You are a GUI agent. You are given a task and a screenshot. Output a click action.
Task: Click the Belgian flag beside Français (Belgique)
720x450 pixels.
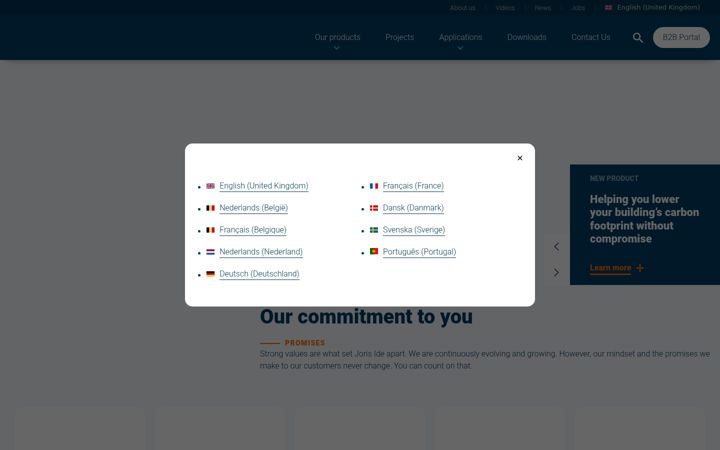[x=210, y=230]
